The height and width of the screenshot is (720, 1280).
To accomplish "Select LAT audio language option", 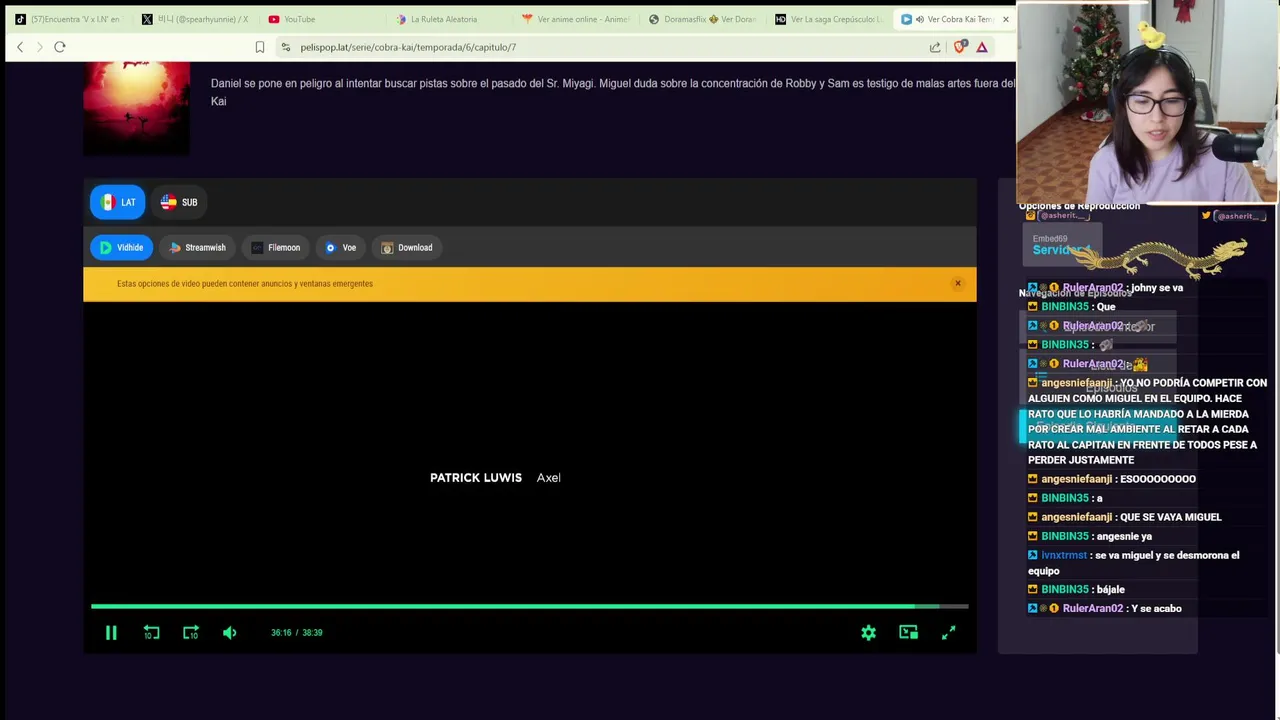I will point(117,202).
